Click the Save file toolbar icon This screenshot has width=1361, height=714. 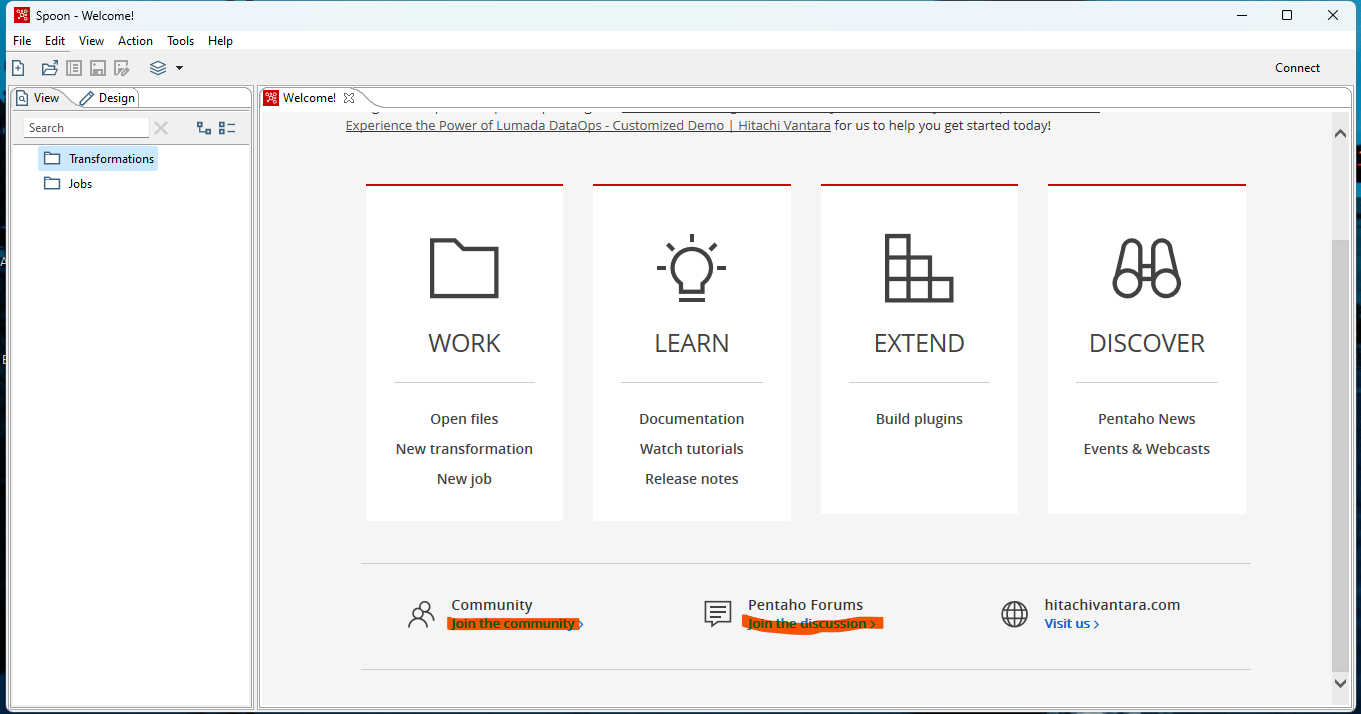[x=98, y=68]
